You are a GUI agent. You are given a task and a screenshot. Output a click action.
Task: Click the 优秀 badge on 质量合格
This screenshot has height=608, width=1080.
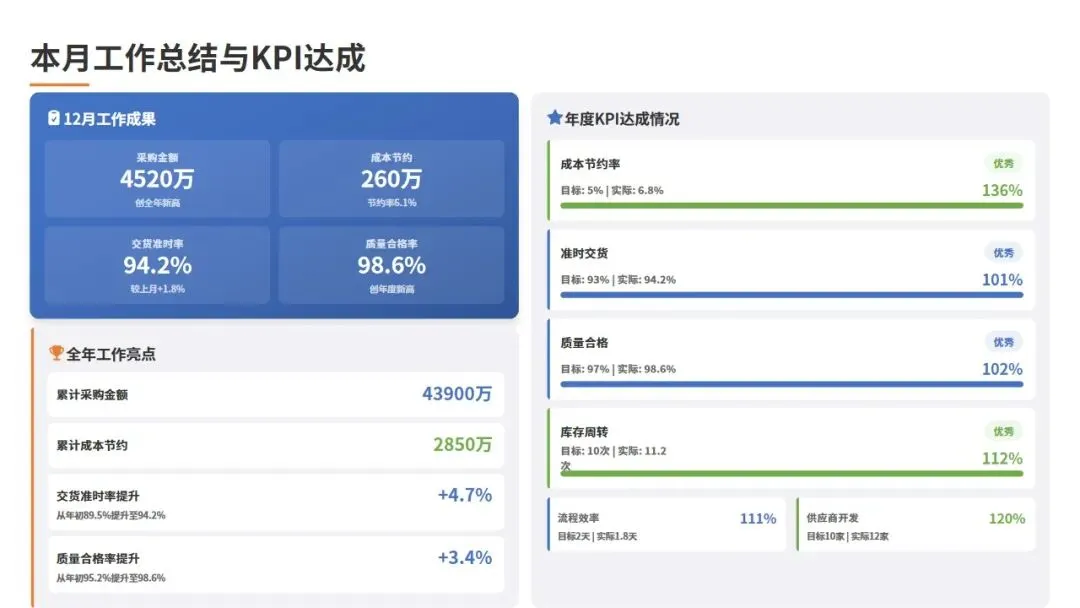click(1003, 342)
